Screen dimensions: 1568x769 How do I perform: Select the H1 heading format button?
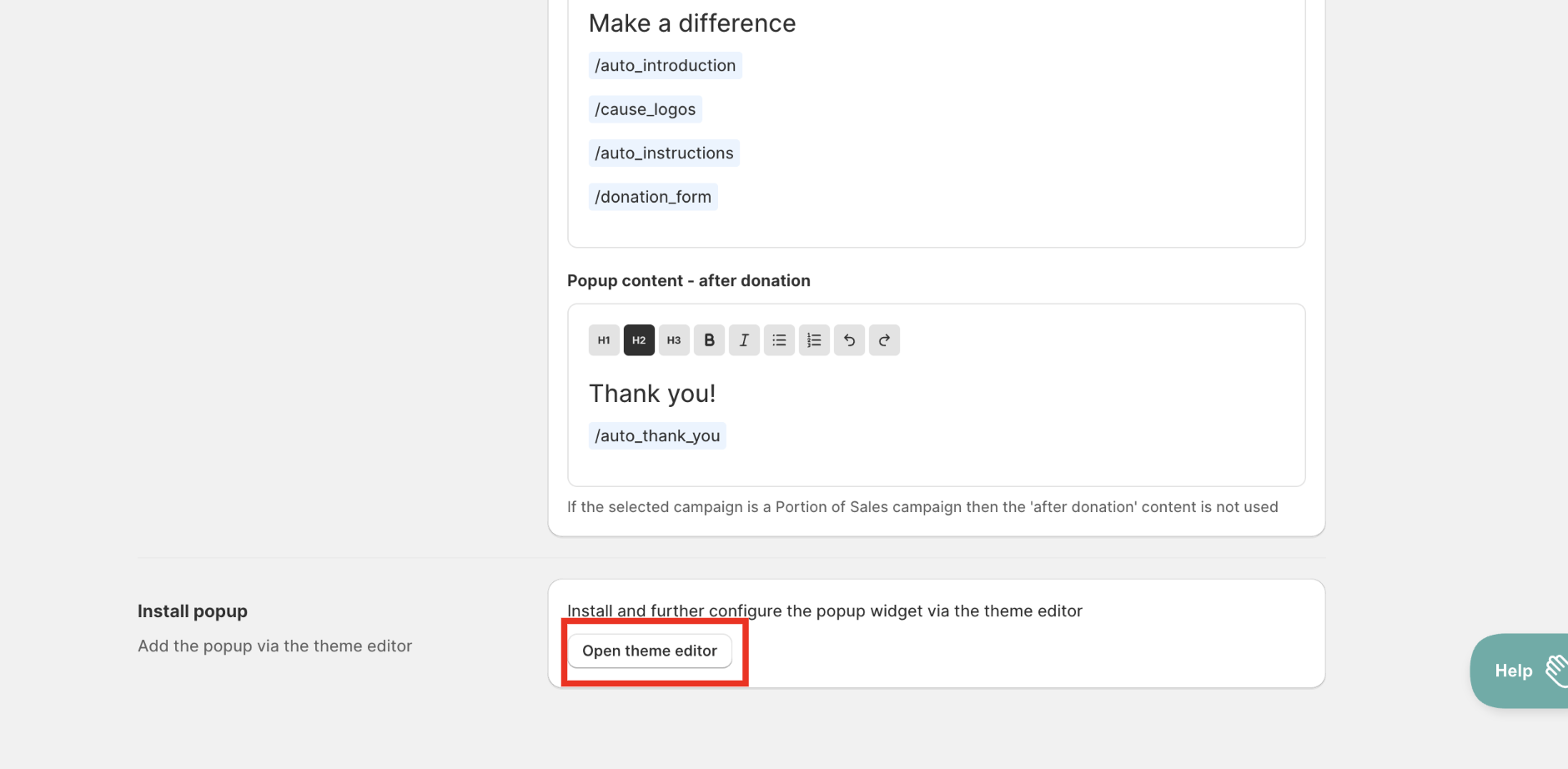[x=604, y=340]
